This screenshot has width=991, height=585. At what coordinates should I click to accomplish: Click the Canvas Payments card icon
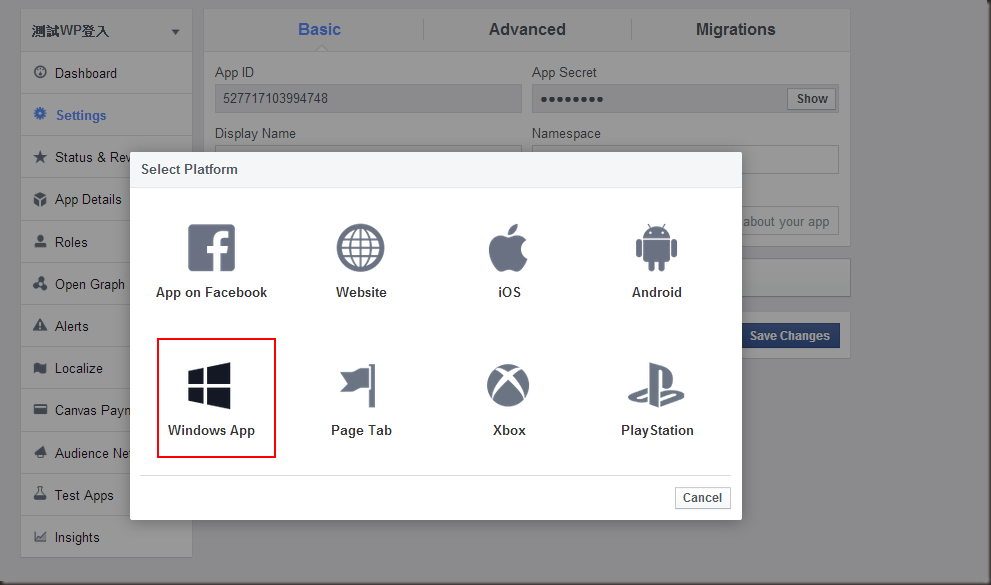[x=40, y=409]
